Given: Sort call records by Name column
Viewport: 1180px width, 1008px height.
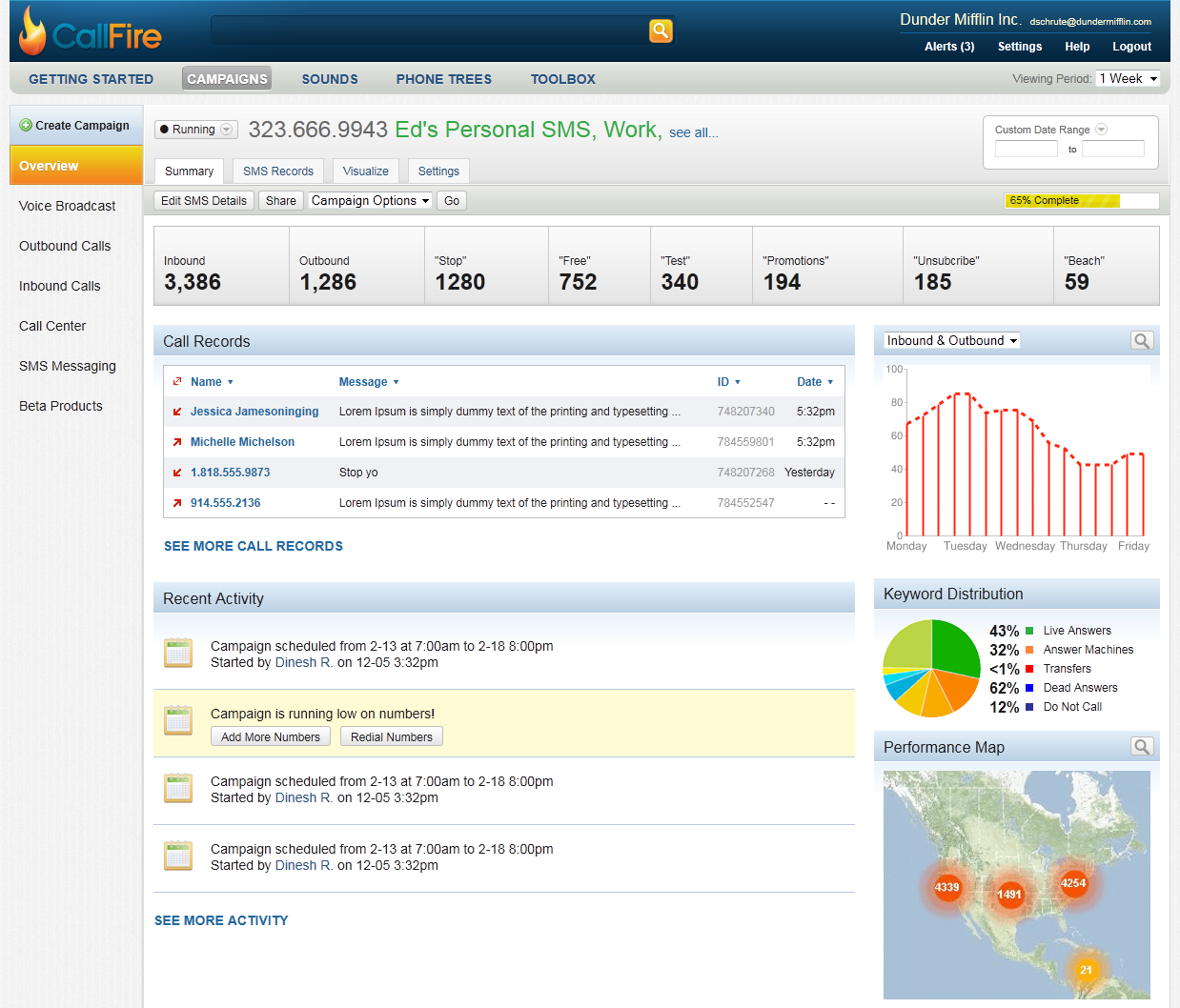Looking at the screenshot, I should point(212,382).
